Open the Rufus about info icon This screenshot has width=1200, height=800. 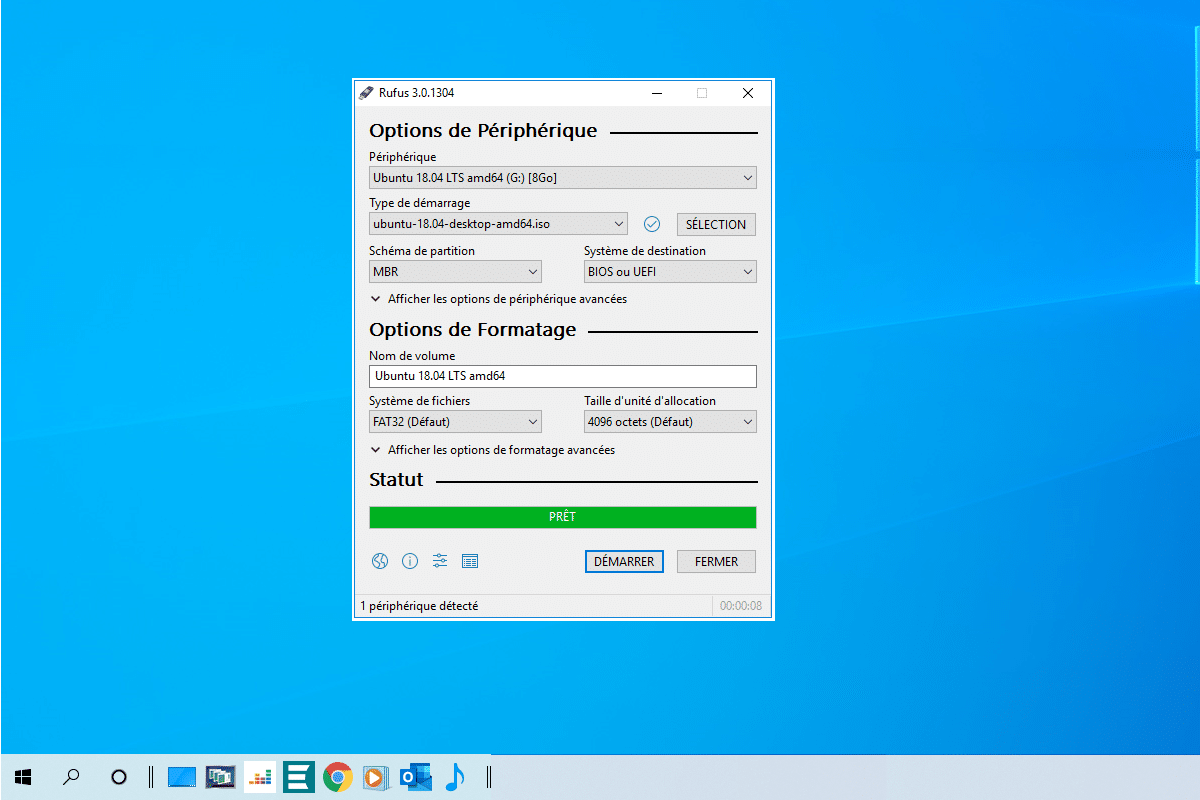click(410, 561)
